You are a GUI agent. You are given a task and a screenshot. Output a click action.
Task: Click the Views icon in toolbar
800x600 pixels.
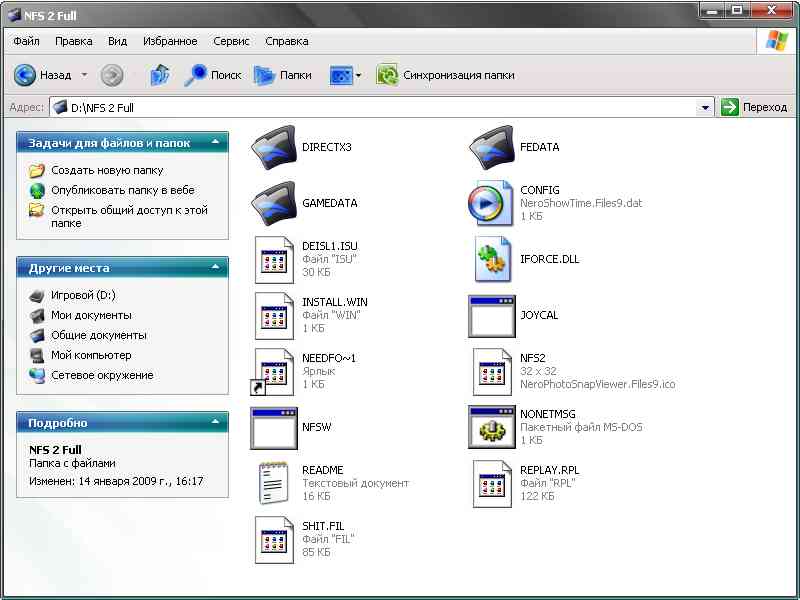tap(341, 76)
